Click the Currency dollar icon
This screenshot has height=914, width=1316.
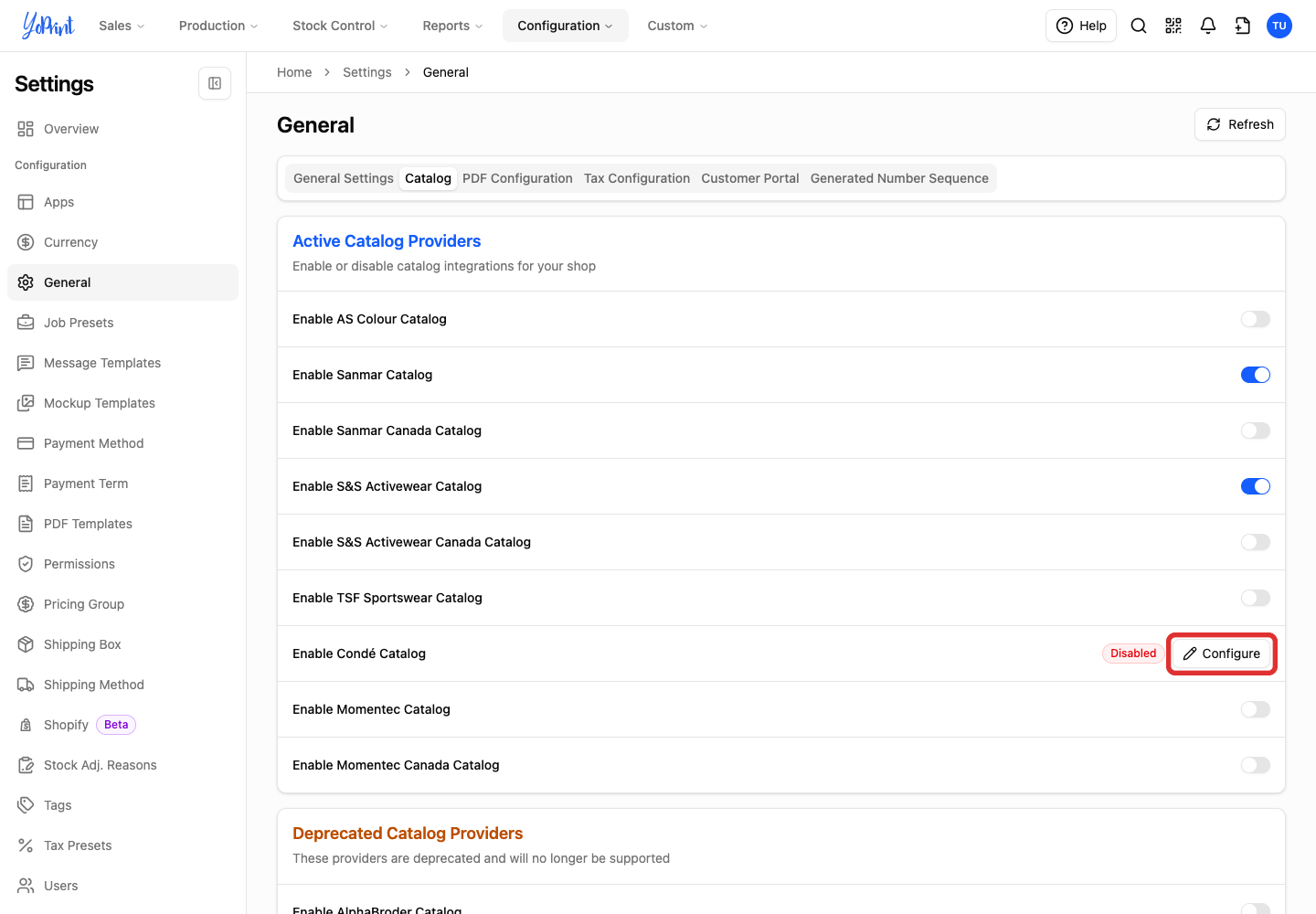(x=26, y=242)
